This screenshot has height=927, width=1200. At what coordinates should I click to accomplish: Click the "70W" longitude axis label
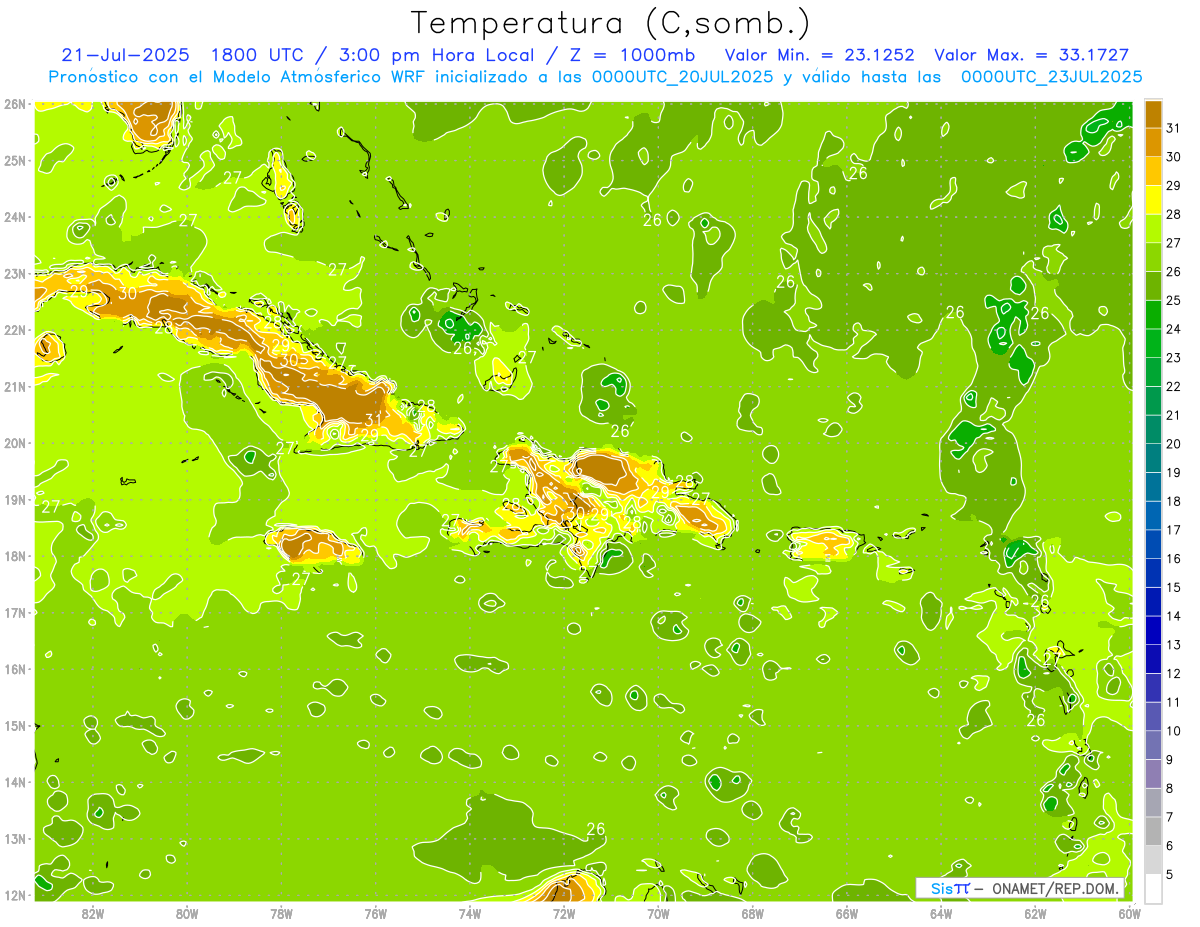[x=658, y=913]
